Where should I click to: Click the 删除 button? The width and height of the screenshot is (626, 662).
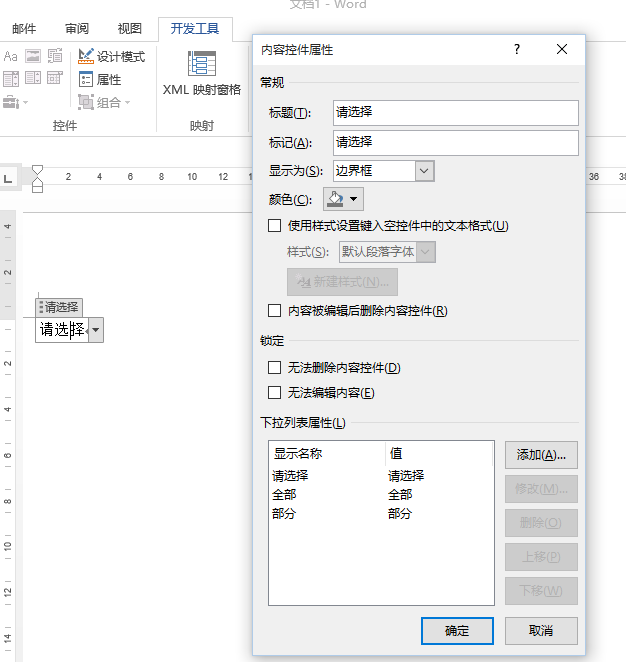[541, 523]
